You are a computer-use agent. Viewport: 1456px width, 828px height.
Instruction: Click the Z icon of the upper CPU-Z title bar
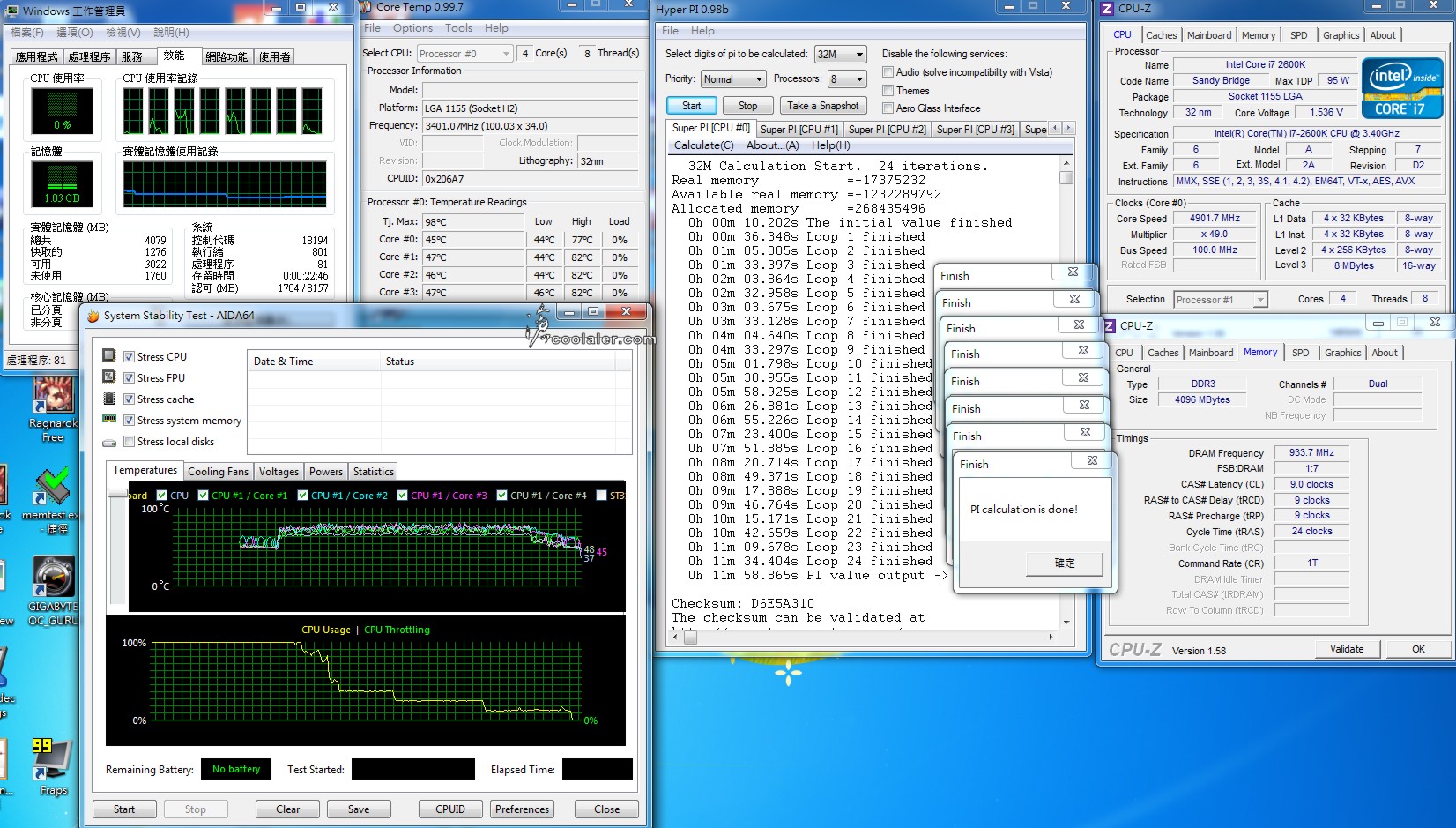pos(1108,9)
